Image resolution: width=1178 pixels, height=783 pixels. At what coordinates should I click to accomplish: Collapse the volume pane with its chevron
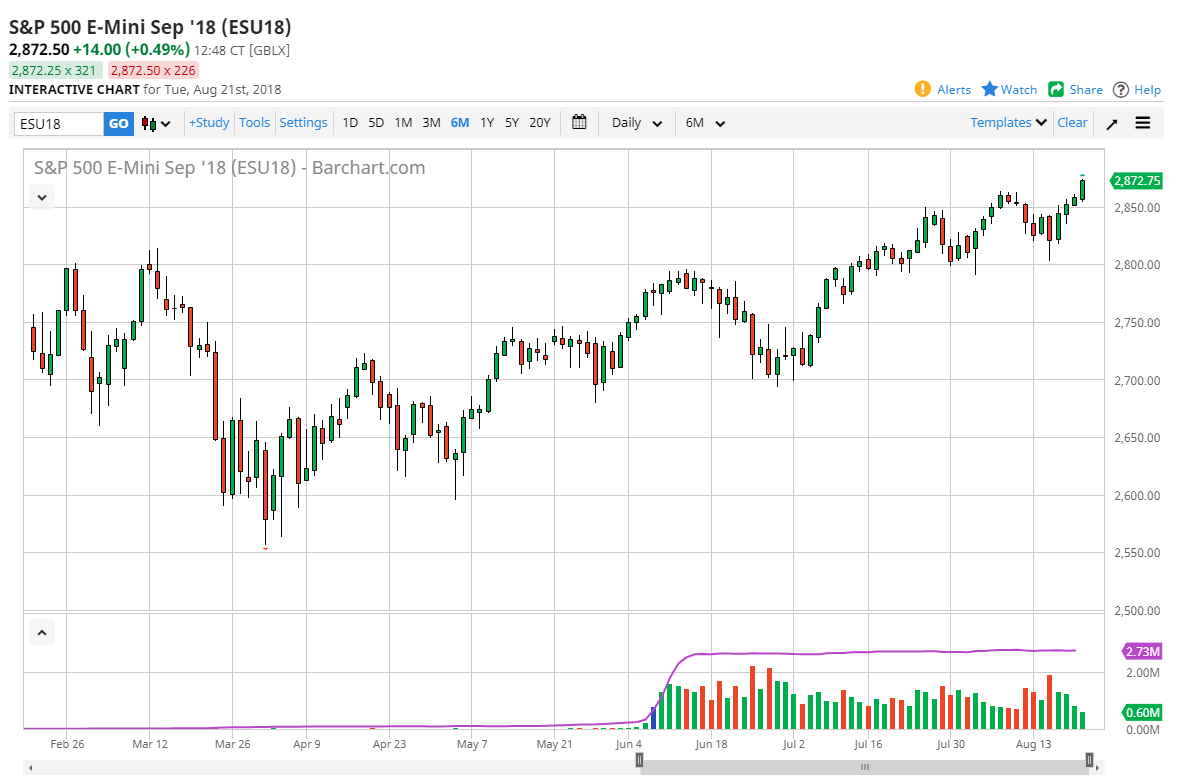(x=43, y=632)
